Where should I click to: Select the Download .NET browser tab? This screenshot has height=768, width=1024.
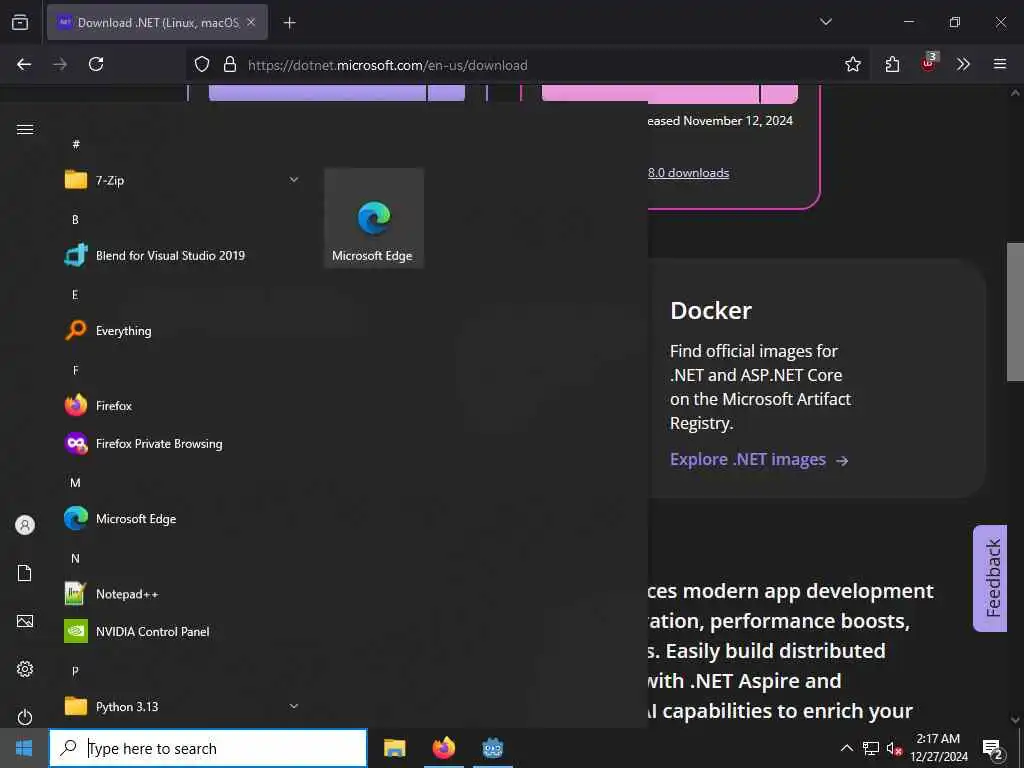coord(157,22)
